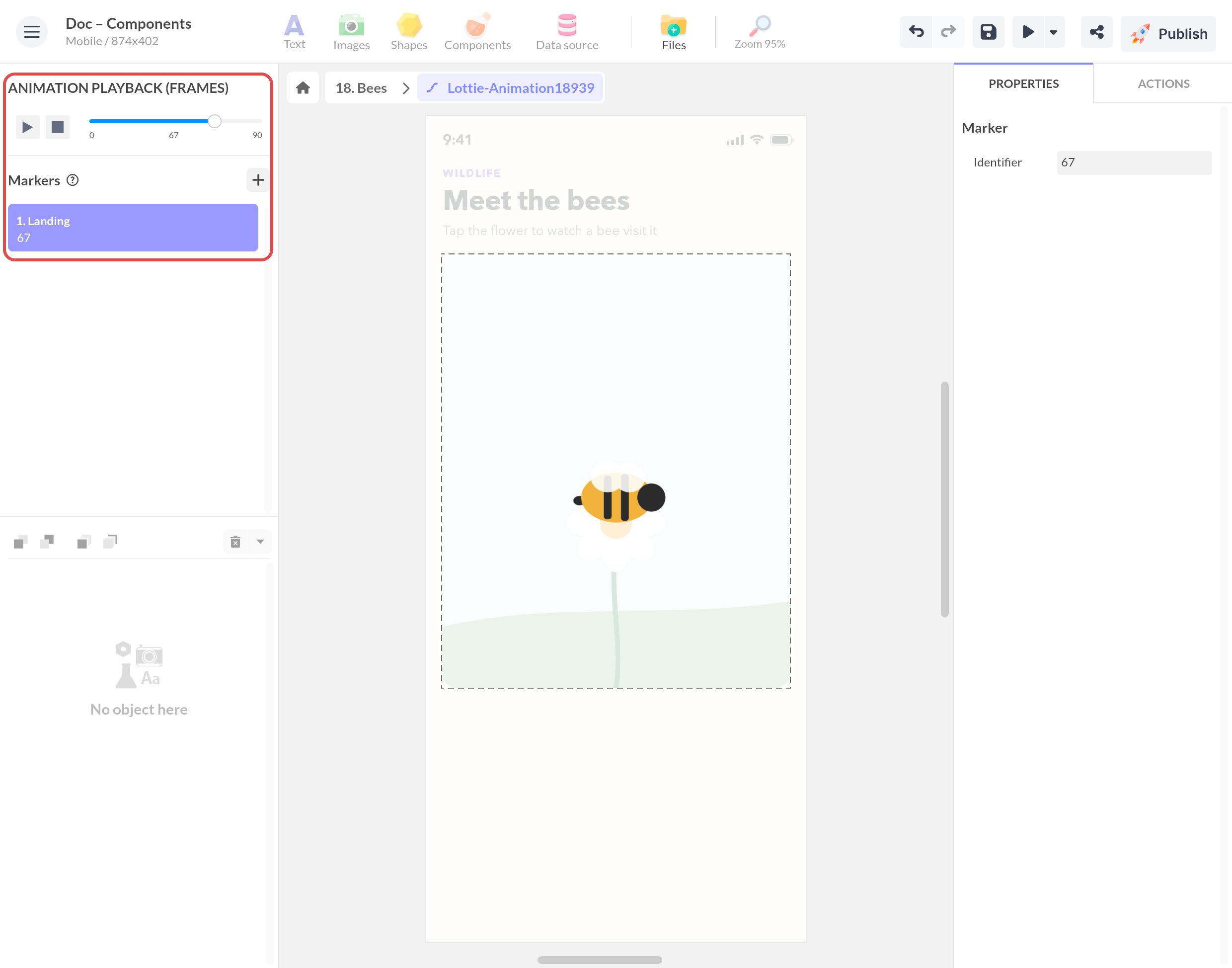Click the 'WILDLIFE' label on the canvas
1232x968 pixels.
pos(471,173)
